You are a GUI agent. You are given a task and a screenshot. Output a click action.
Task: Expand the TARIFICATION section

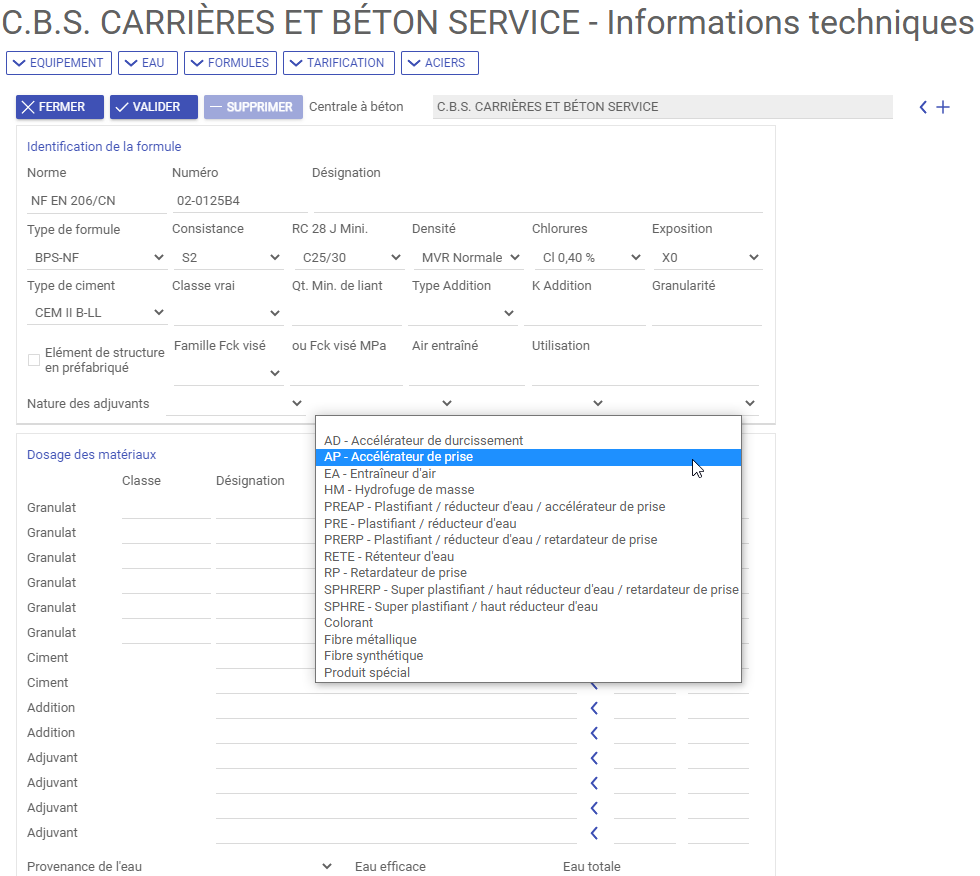(339, 63)
